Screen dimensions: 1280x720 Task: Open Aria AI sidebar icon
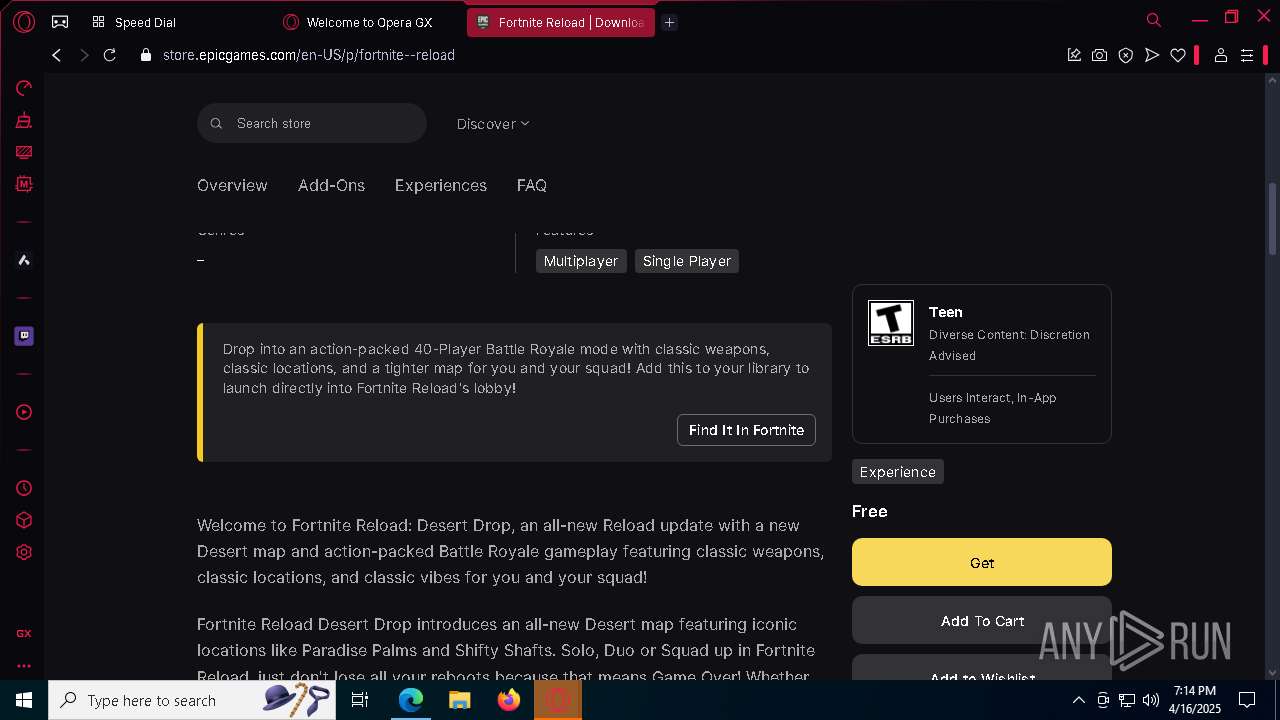click(24, 260)
